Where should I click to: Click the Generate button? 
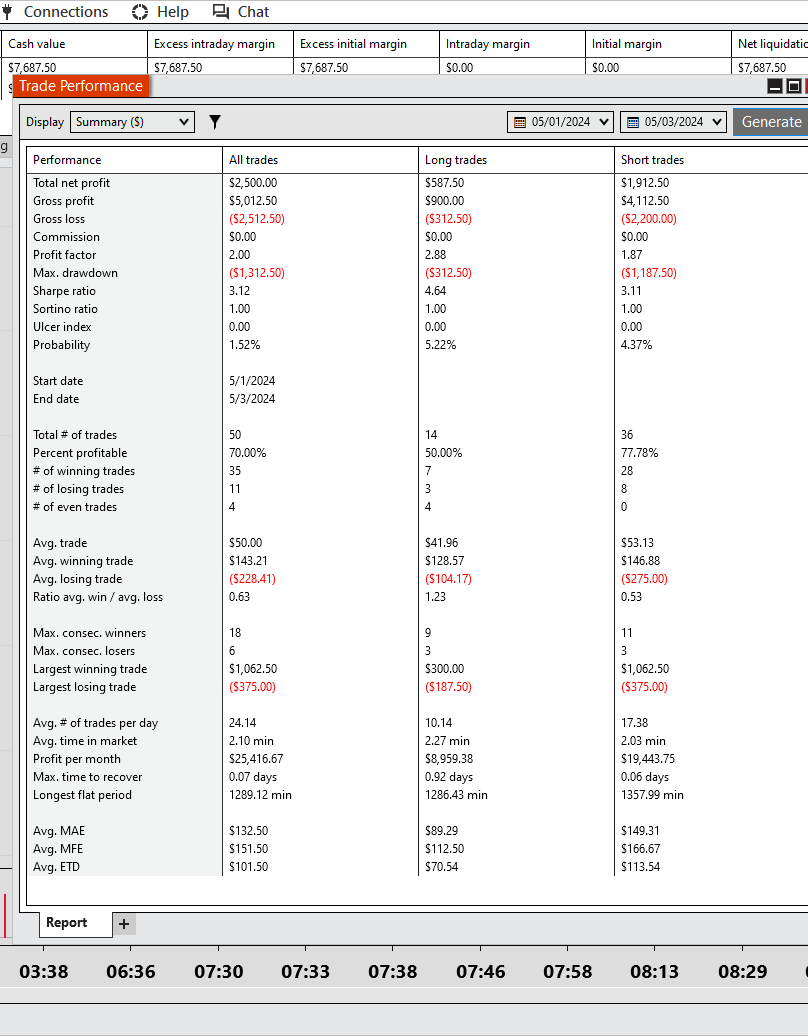(771, 122)
